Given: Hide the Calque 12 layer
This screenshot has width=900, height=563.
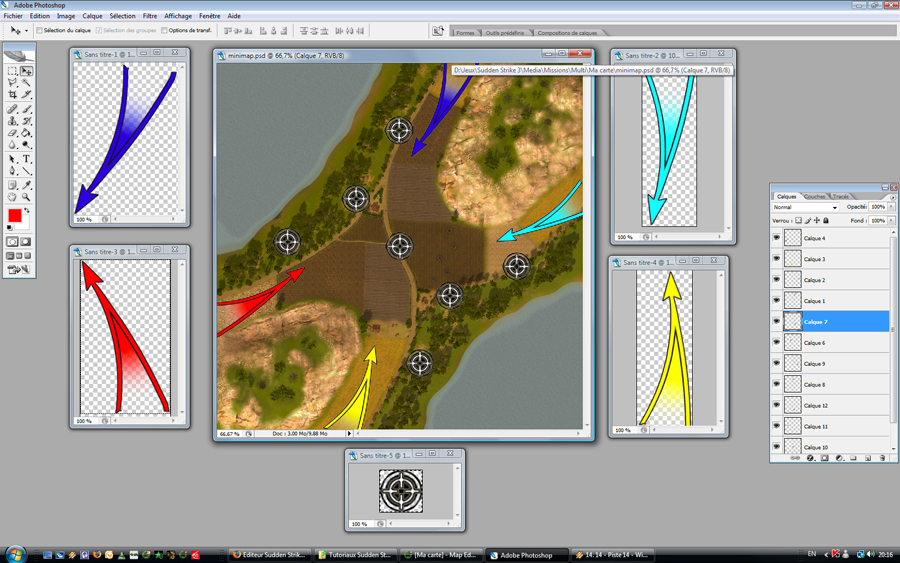Looking at the screenshot, I should pos(777,405).
